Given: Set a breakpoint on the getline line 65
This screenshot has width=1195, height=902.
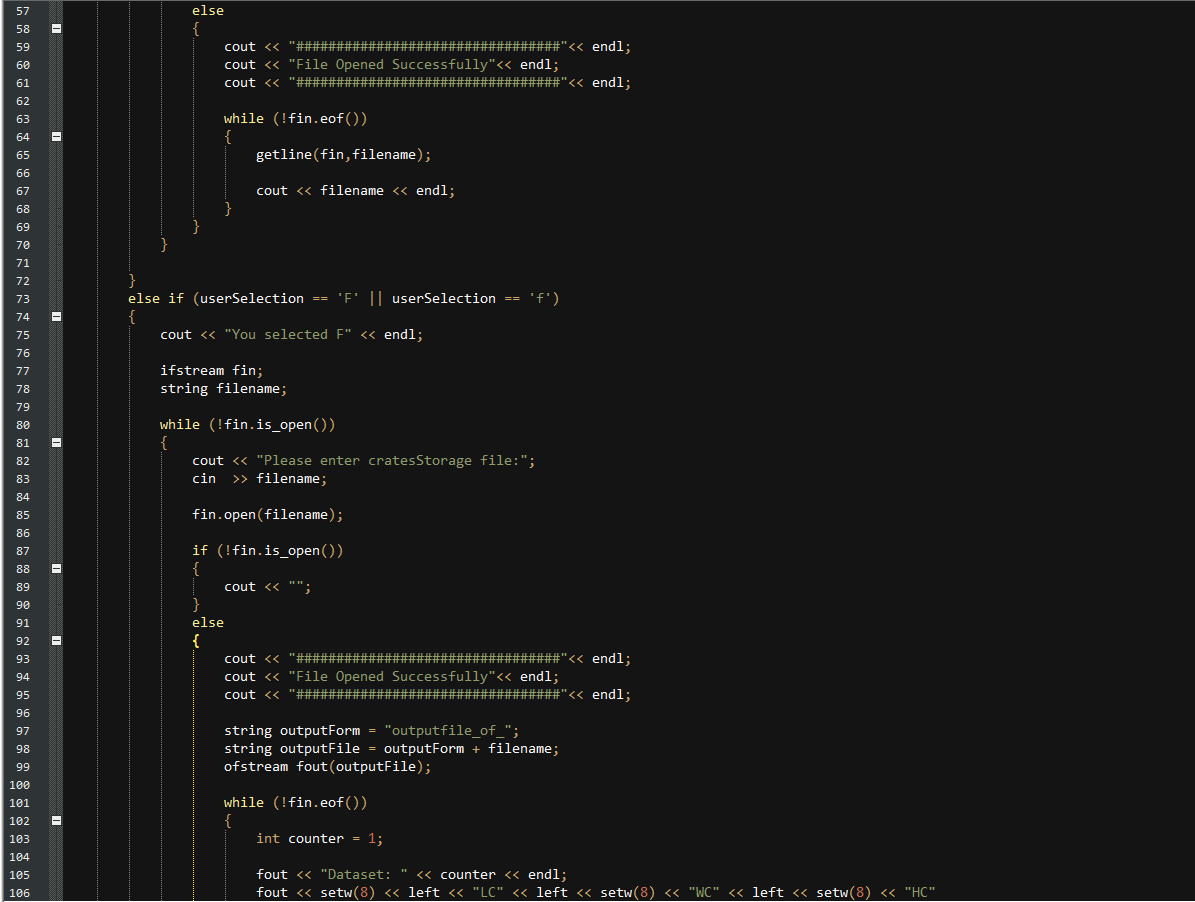Looking at the screenshot, I should click(8, 154).
